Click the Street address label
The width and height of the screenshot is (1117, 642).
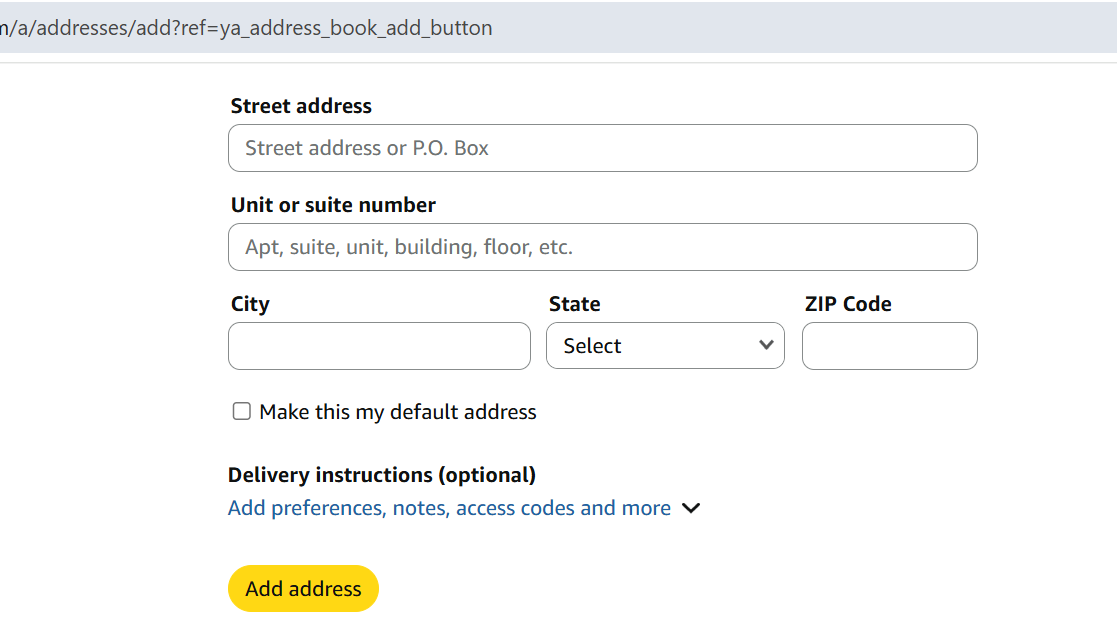click(301, 106)
